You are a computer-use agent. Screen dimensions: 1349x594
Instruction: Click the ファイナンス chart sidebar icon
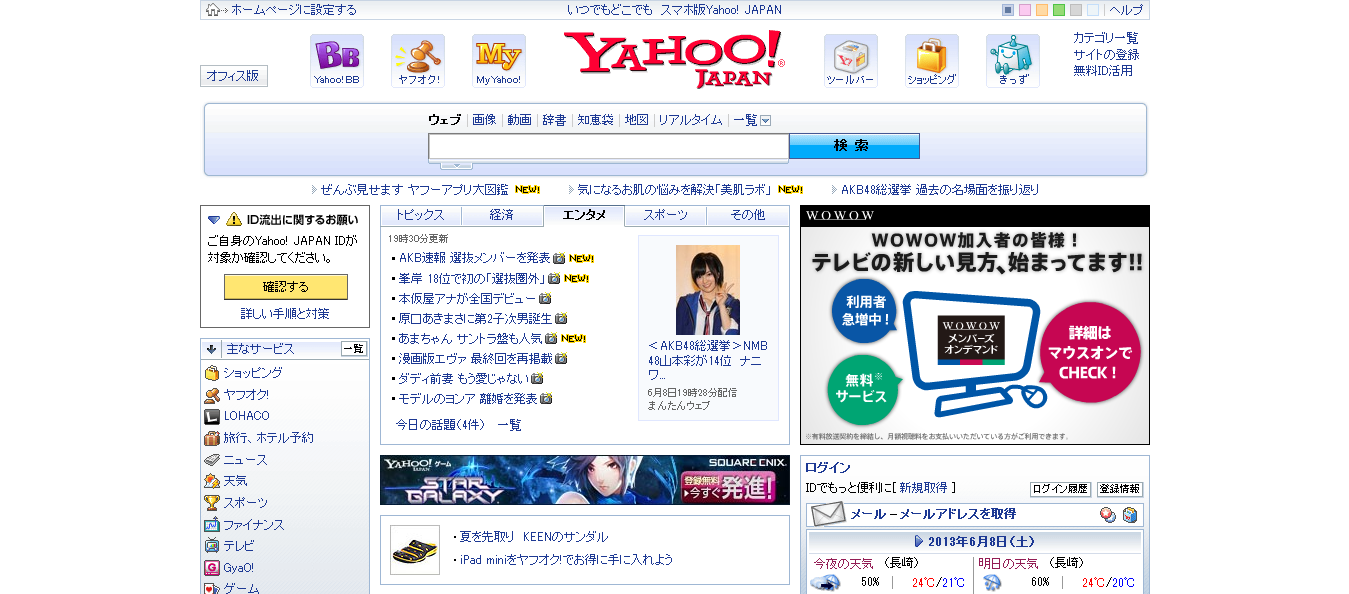coord(212,525)
